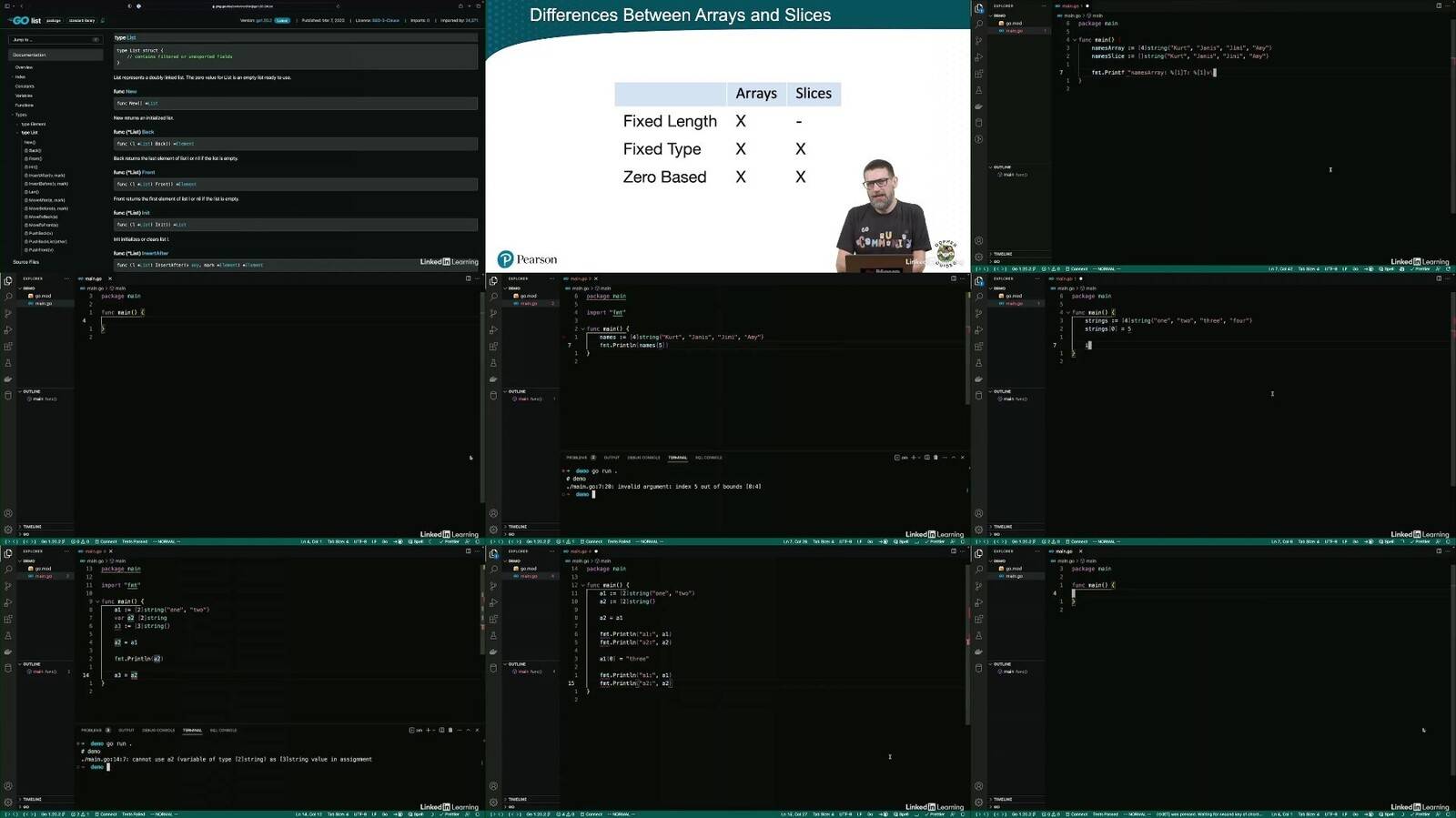Open the Arrays and Slices slide frame

click(x=728, y=136)
